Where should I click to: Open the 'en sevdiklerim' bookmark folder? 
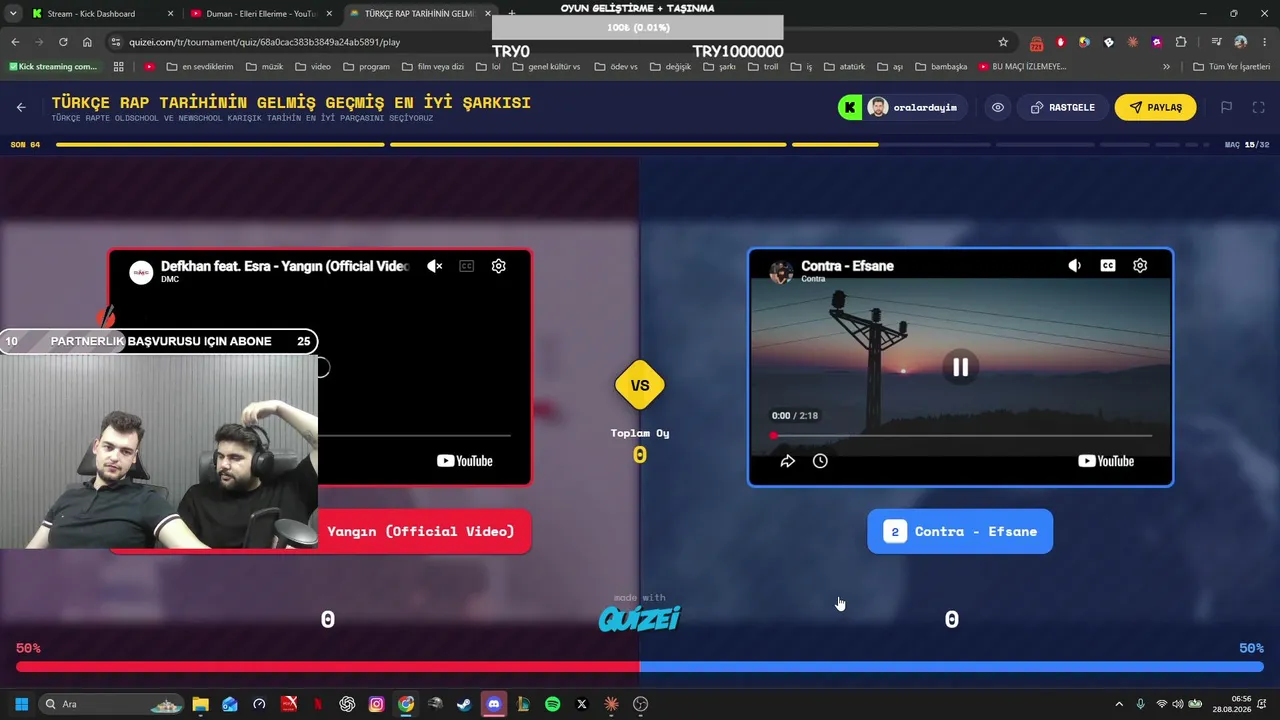point(200,67)
